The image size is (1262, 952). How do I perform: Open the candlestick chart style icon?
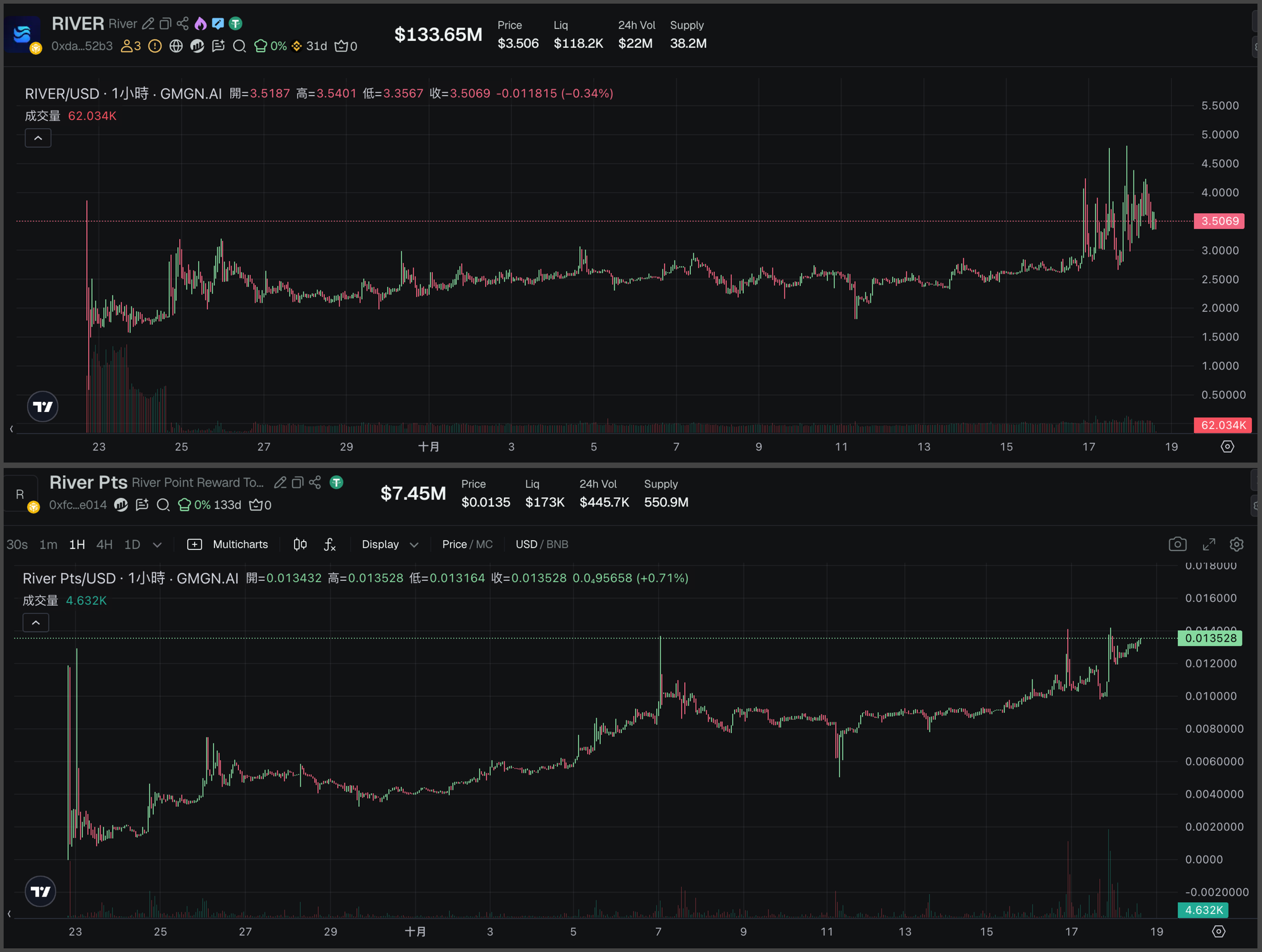click(300, 544)
